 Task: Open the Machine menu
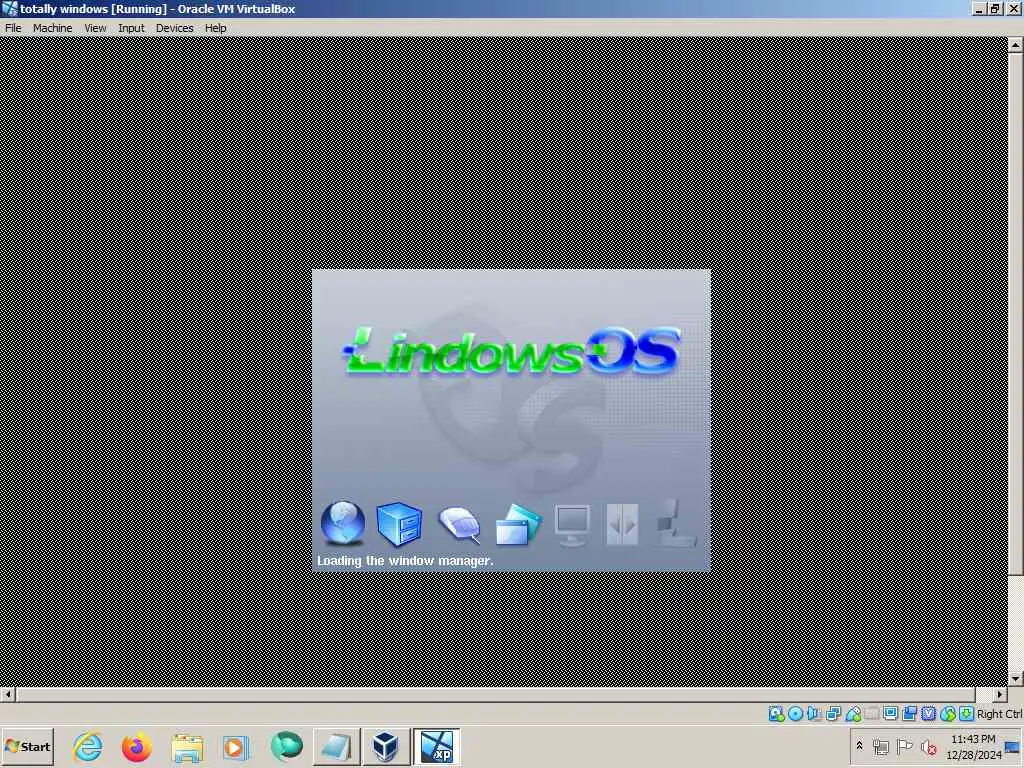tap(52, 28)
